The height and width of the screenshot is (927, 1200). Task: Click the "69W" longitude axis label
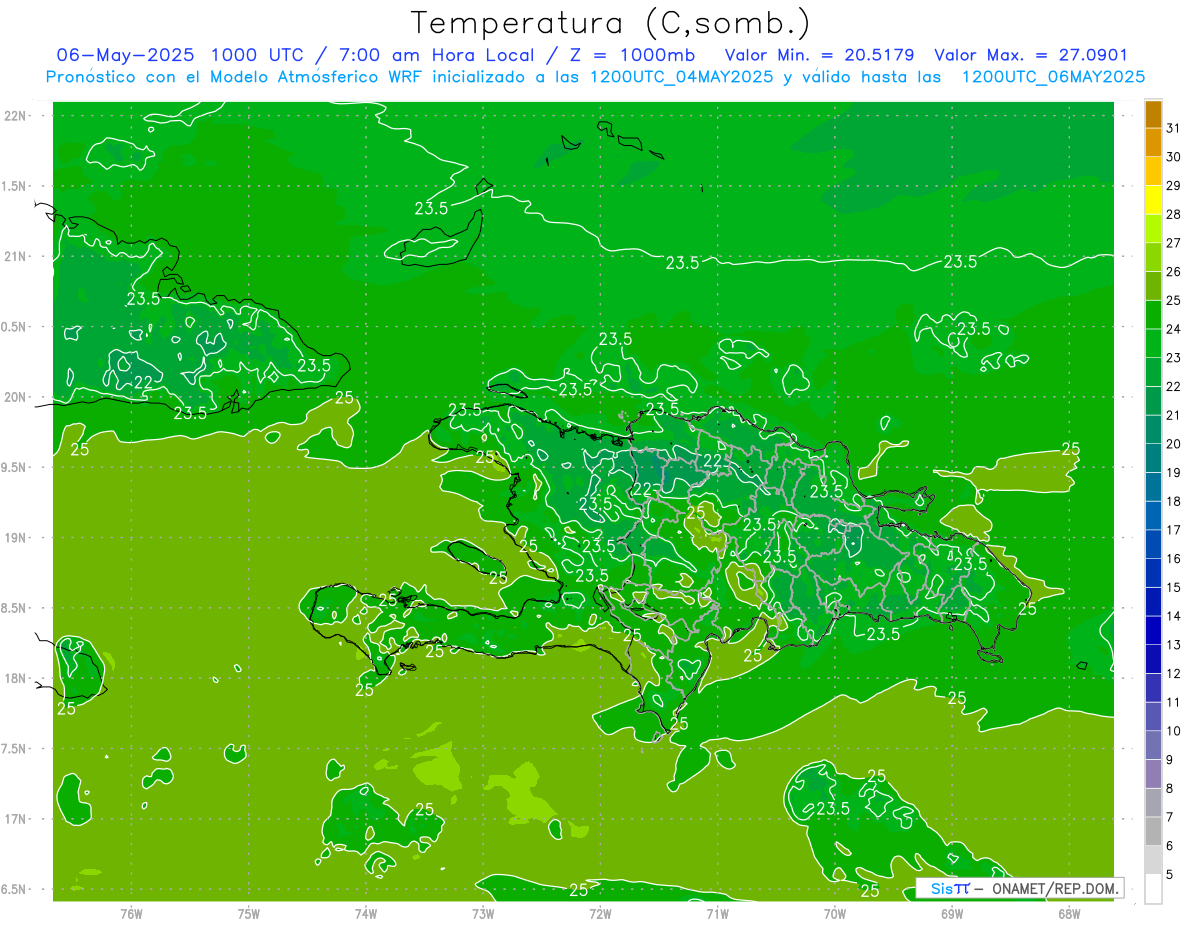pyautogui.click(x=952, y=913)
